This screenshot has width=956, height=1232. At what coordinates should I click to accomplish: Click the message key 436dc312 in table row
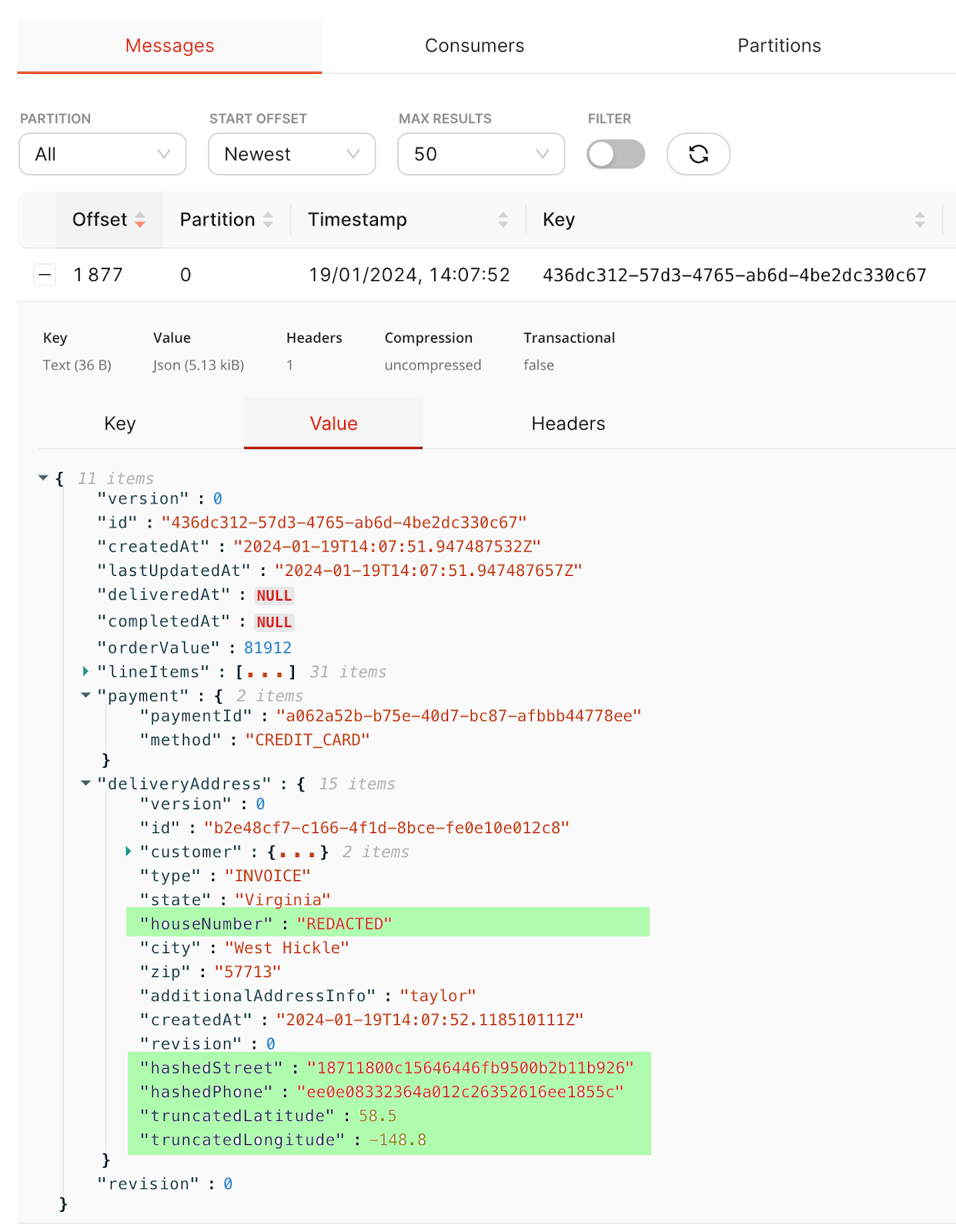[x=734, y=275]
